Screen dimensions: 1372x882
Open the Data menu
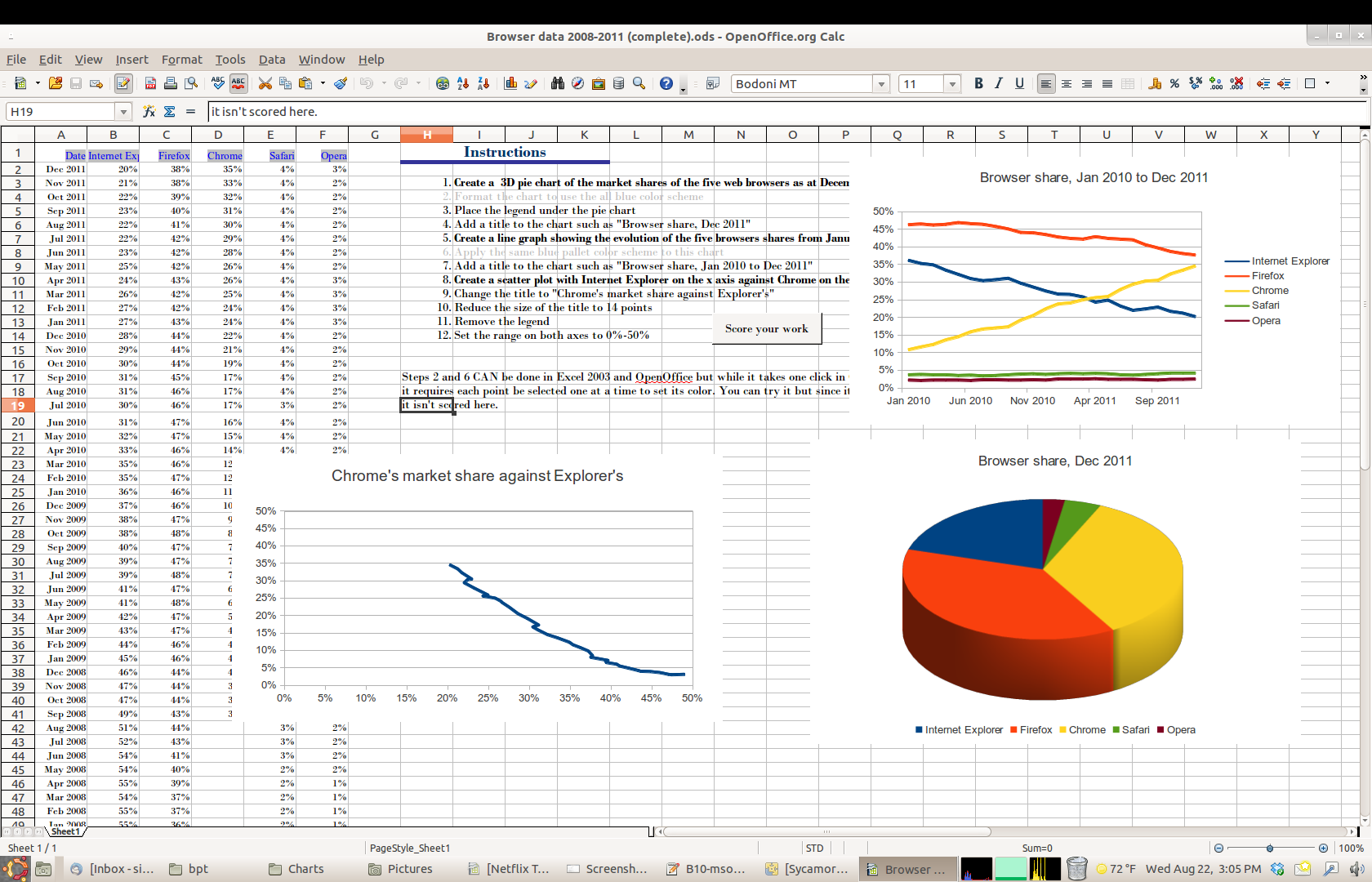click(x=272, y=59)
